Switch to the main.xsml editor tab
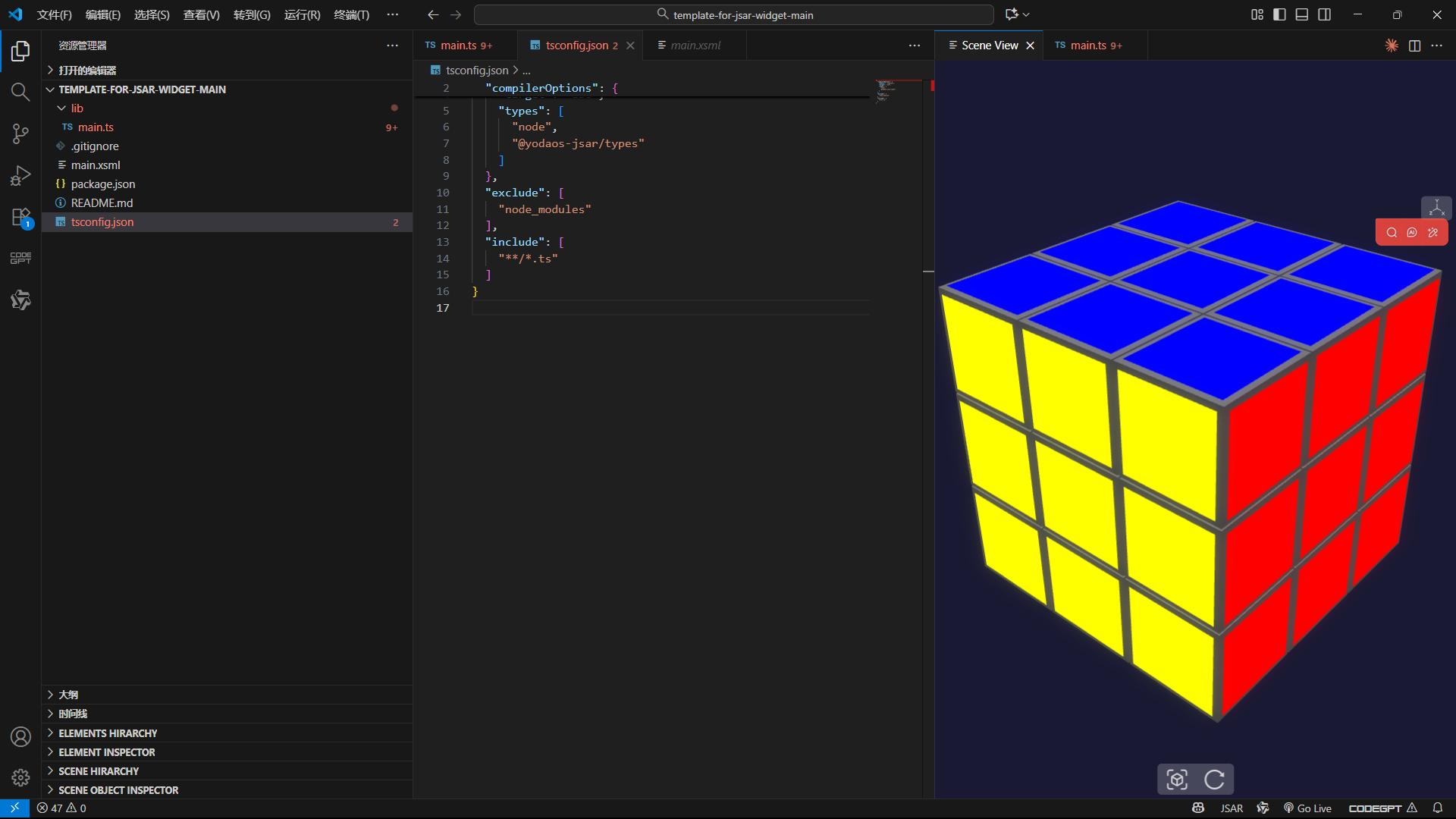The width and height of the screenshot is (1456, 819). (x=695, y=45)
